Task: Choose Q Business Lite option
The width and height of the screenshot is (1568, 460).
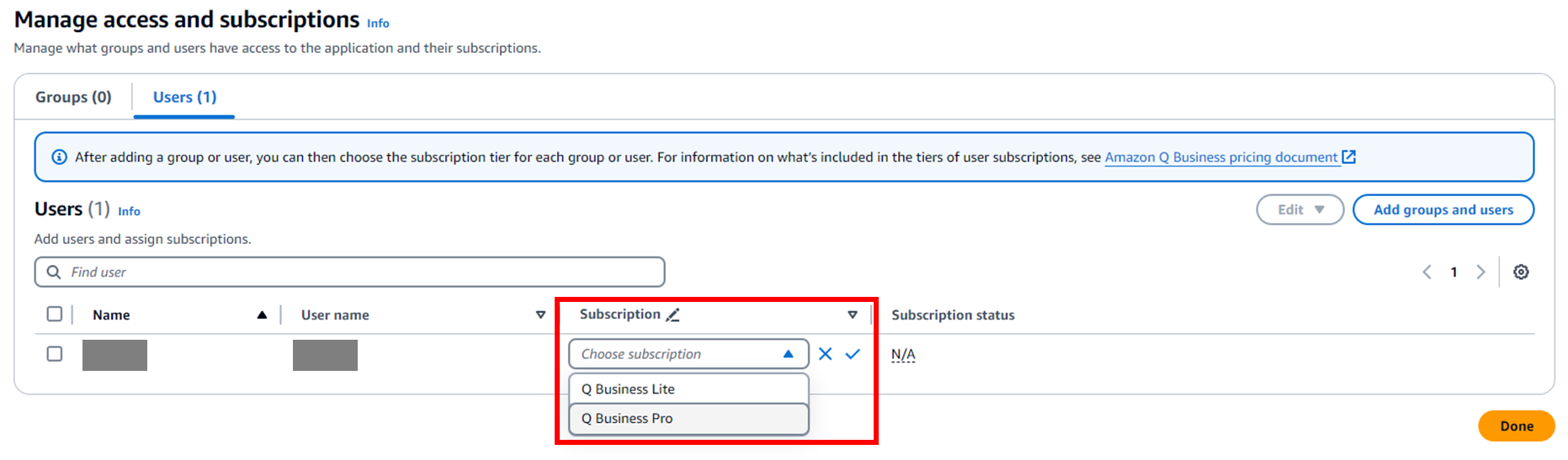Action: click(x=688, y=389)
